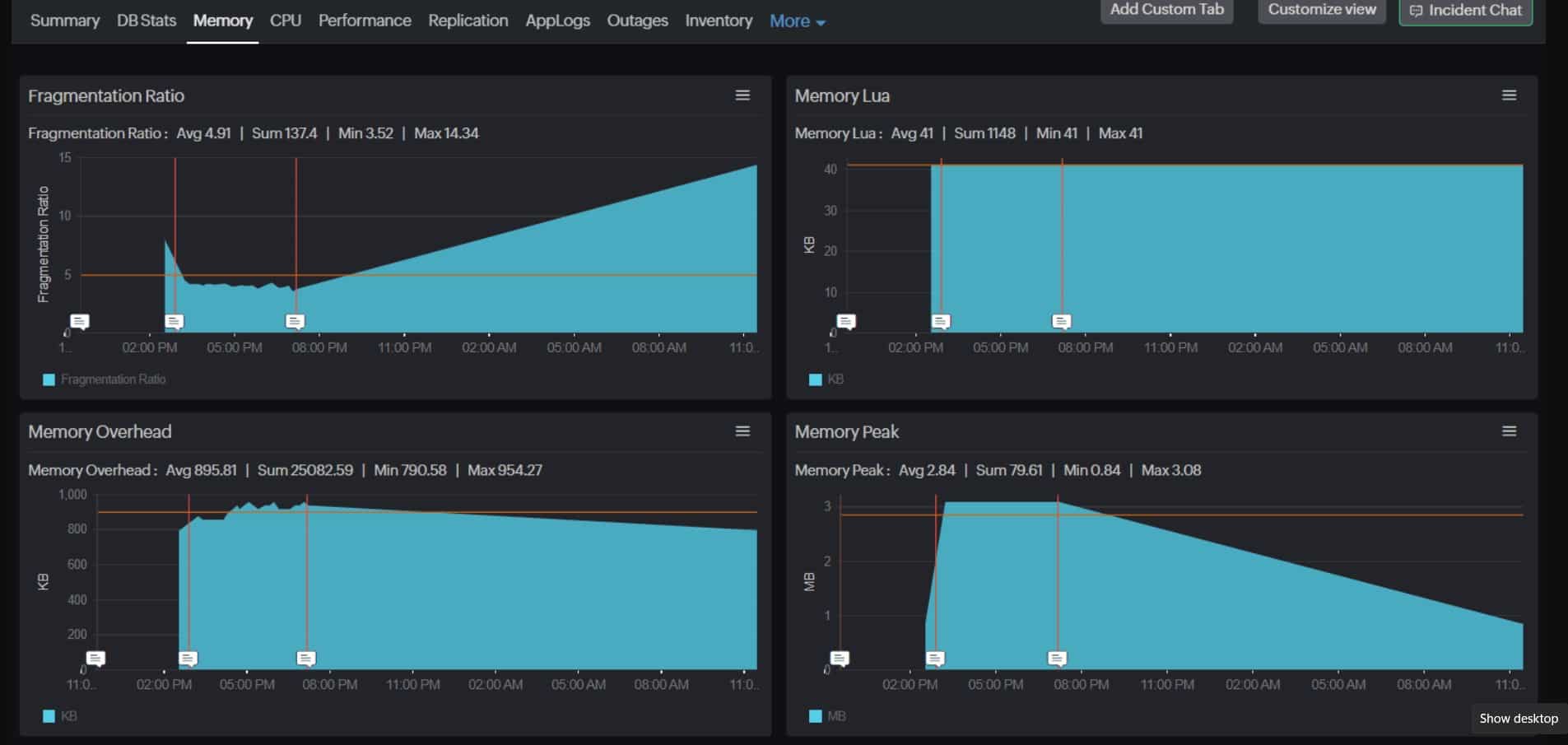The height and width of the screenshot is (745, 1568).
Task: Click the third annotation marker on Memory Overhead
Action: coord(305,659)
